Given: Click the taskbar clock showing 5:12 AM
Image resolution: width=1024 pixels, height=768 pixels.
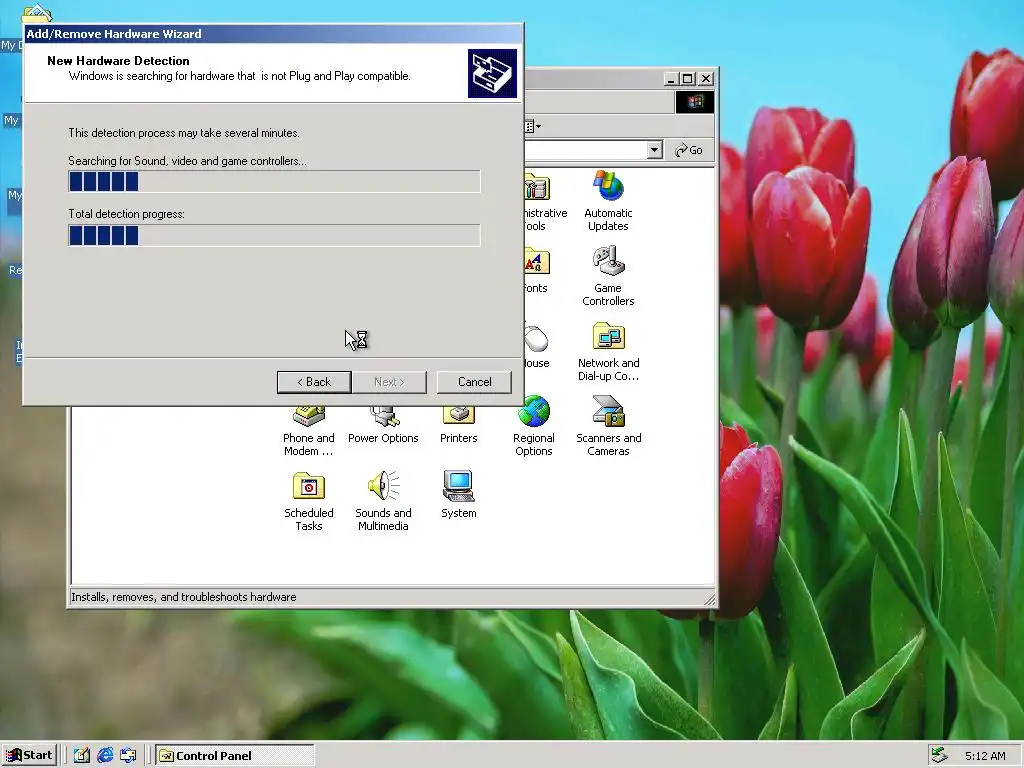Looking at the screenshot, I should (x=985, y=756).
